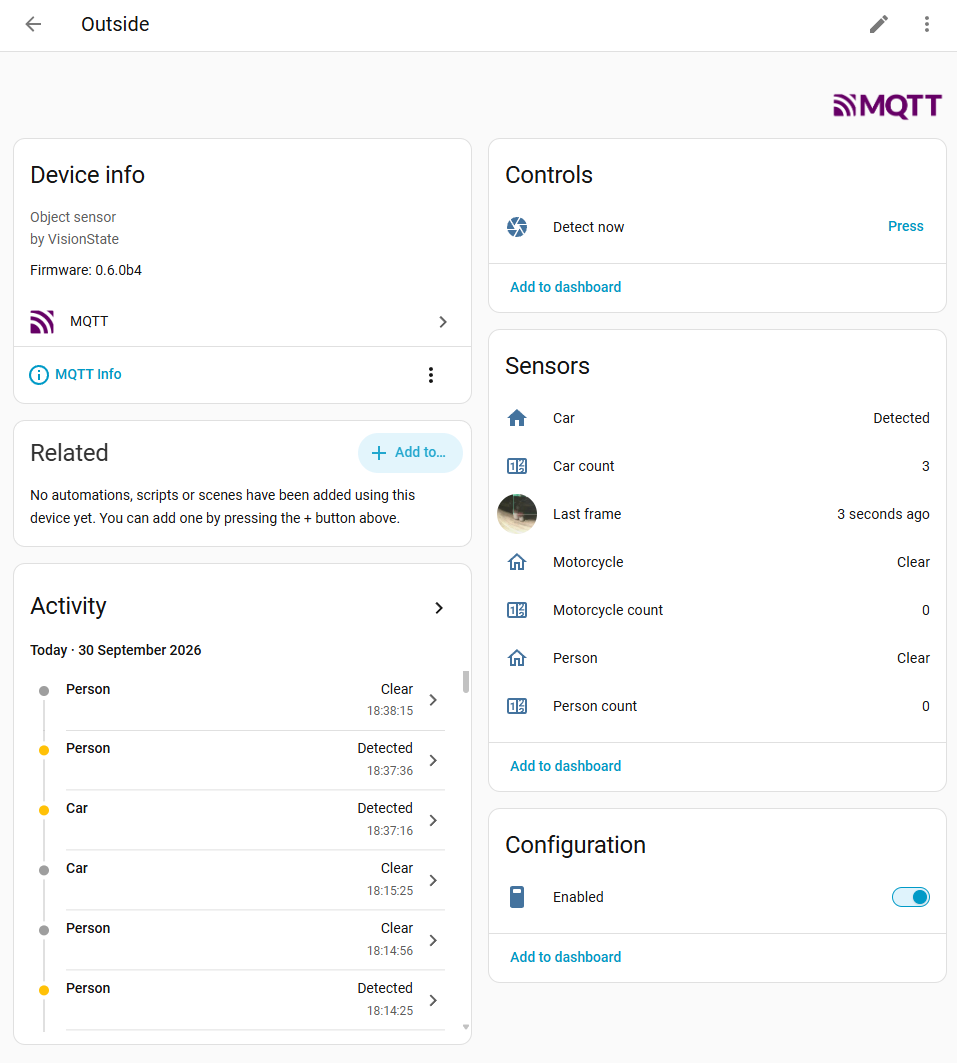Click '3 seconds ago' Last frame value
Image resolution: width=957 pixels, height=1063 pixels.
pos(883,514)
